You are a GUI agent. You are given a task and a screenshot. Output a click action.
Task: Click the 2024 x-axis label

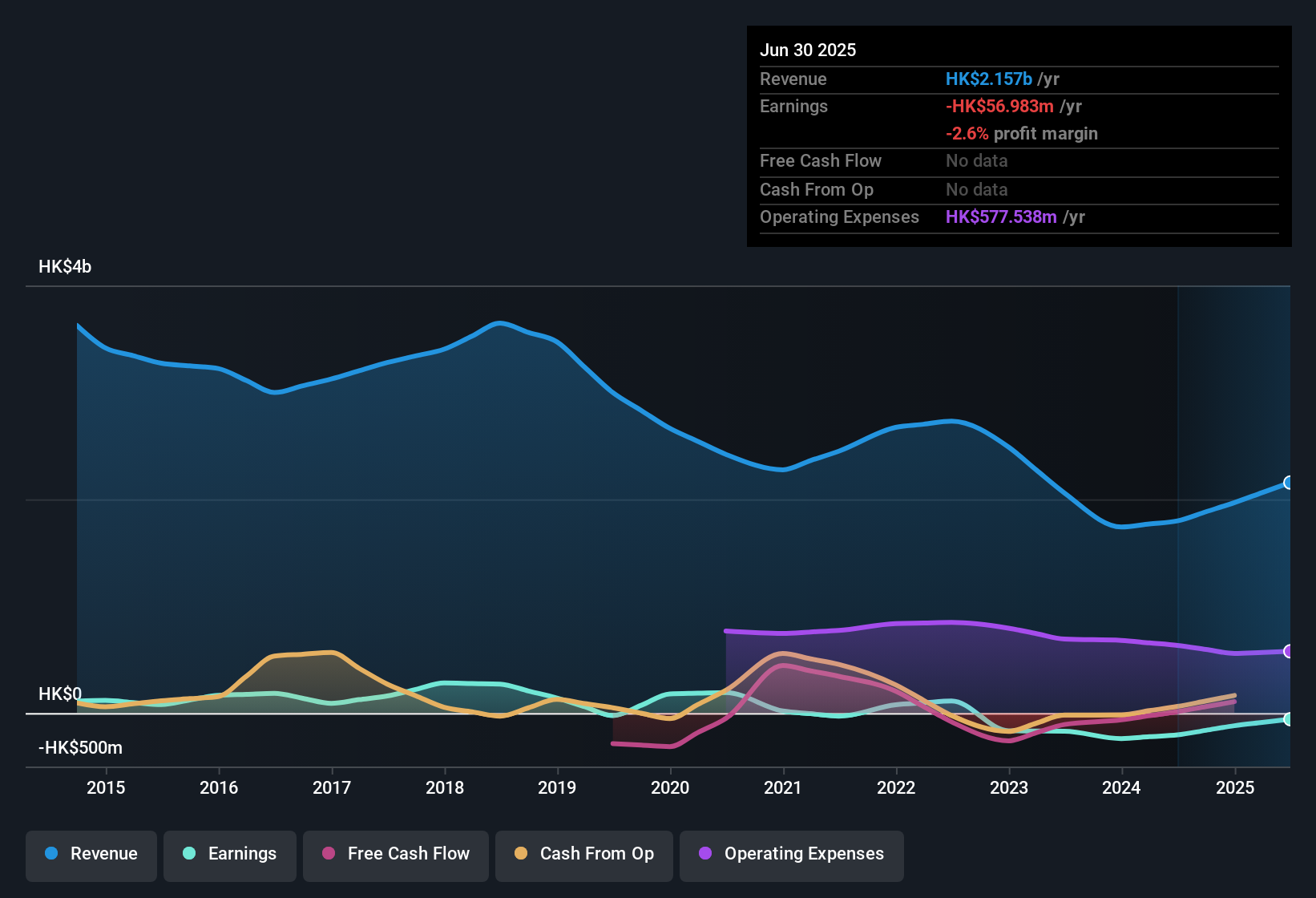tap(1121, 787)
